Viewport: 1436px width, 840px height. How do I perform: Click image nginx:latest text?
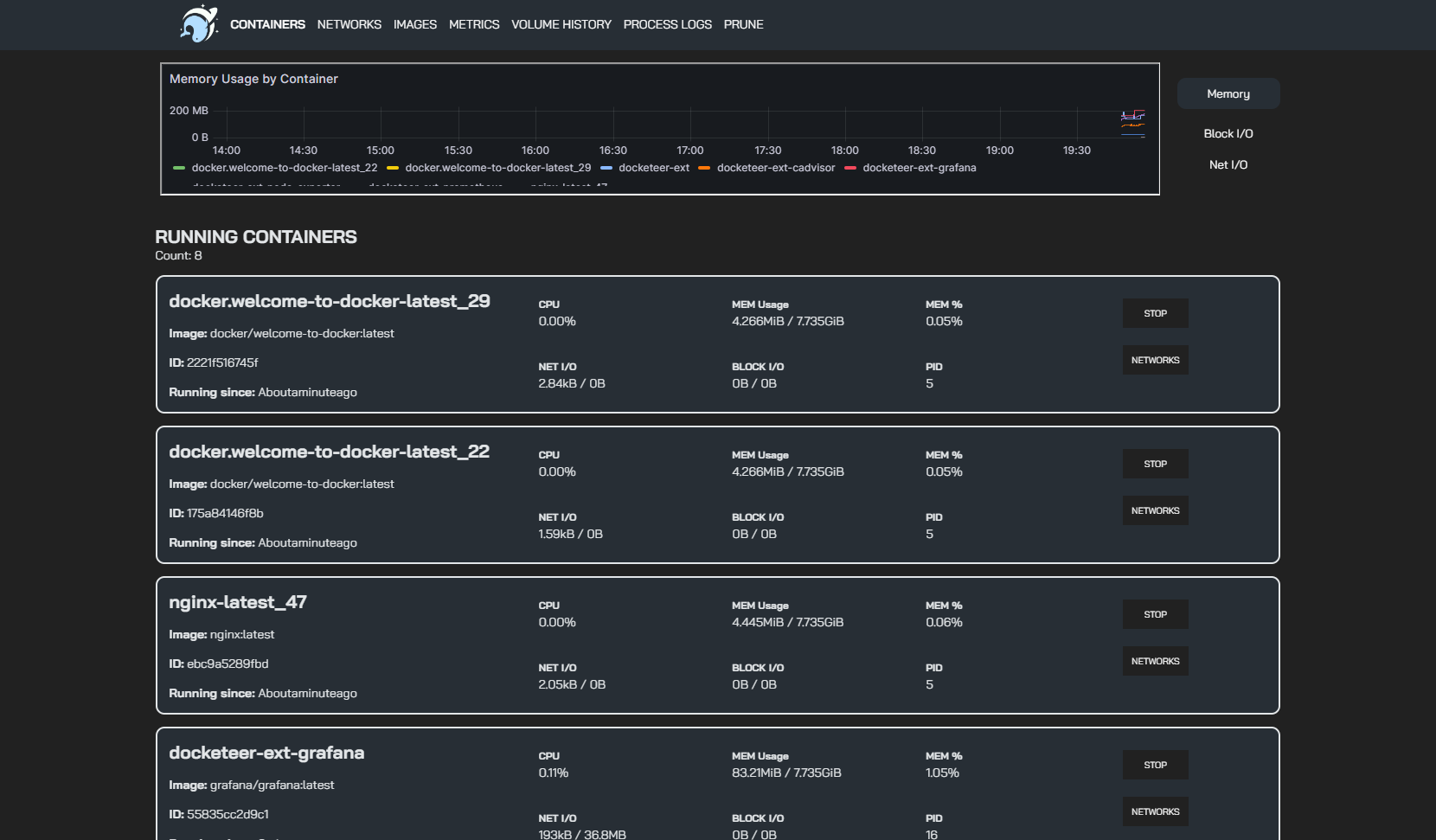(x=242, y=634)
